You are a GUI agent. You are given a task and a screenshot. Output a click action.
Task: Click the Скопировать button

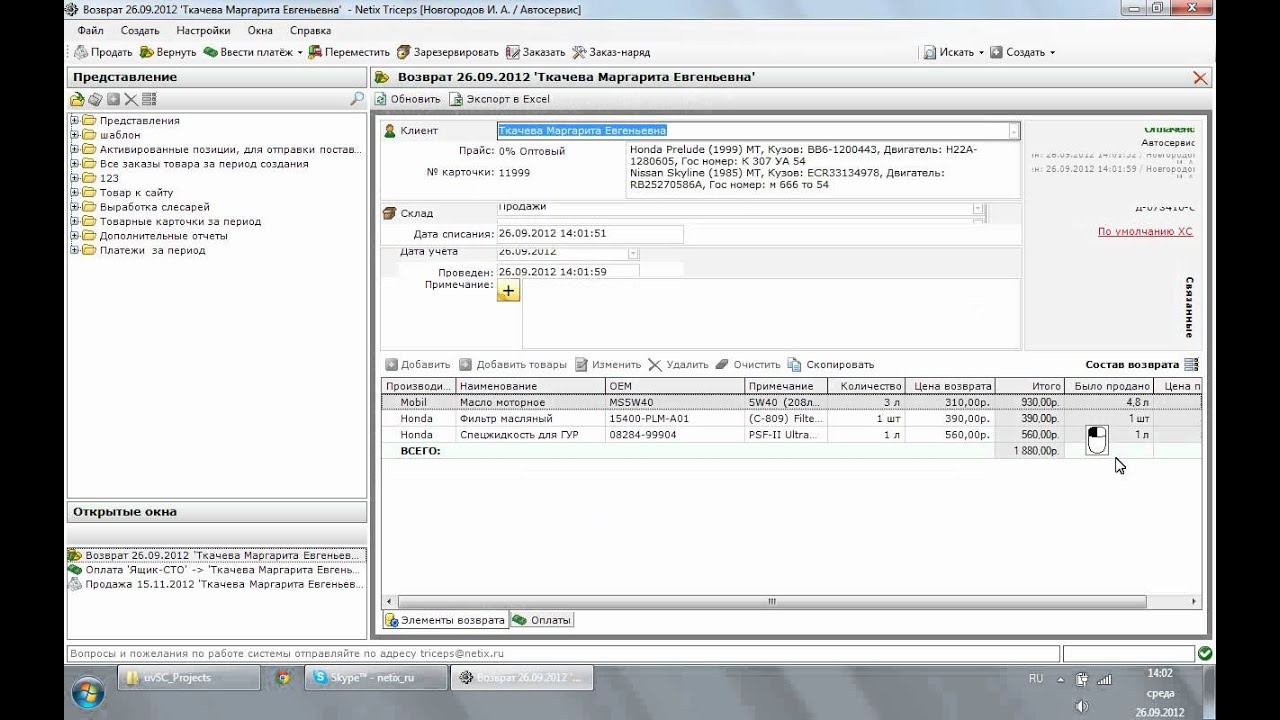831,365
